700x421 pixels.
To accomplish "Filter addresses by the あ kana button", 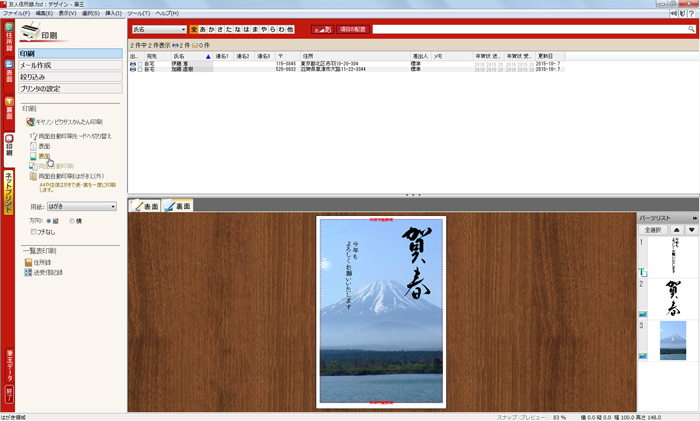I will coord(206,30).
